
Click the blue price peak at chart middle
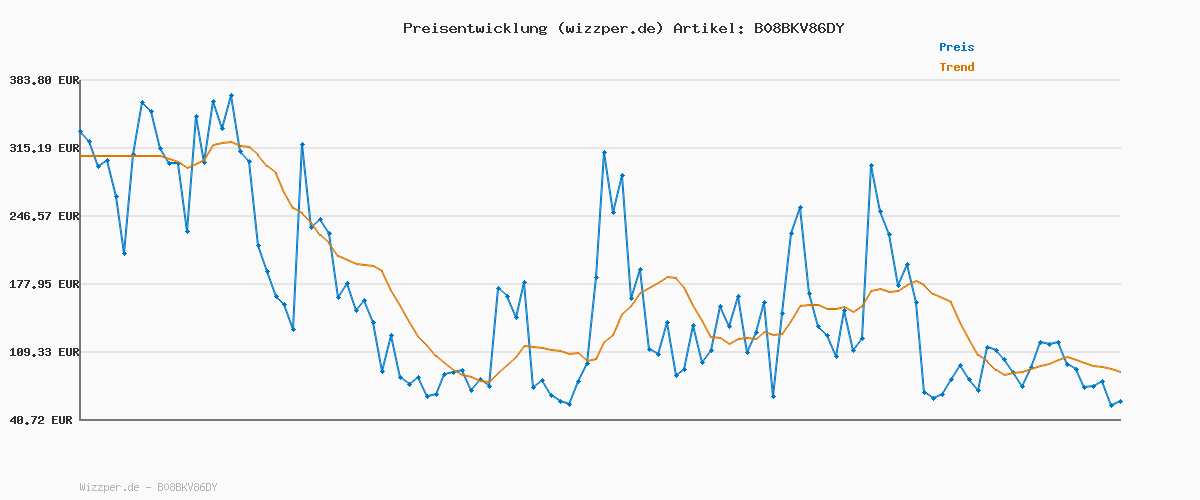click(x=605, y=152)
